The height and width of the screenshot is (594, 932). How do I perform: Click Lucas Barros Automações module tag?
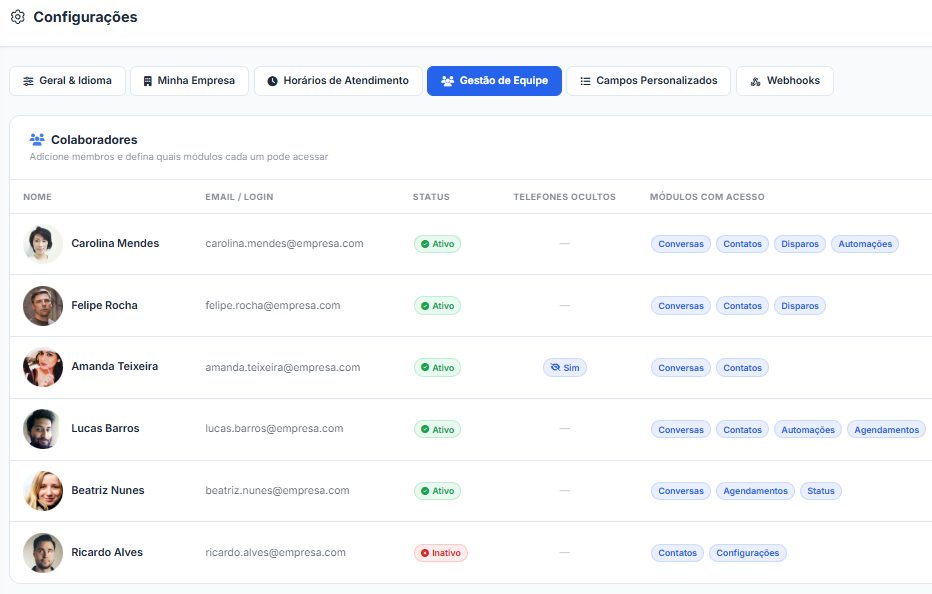pos(808,429)
